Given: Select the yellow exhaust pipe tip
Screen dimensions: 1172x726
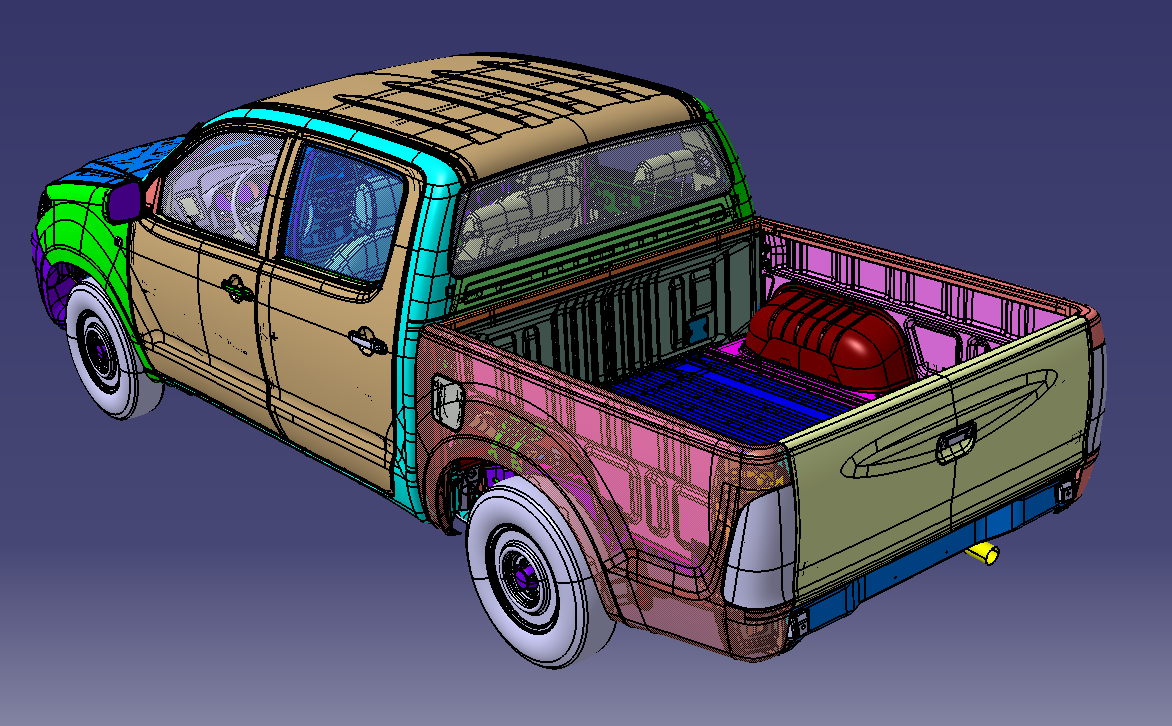Looking at the screenshot, I should click(982, 553).
